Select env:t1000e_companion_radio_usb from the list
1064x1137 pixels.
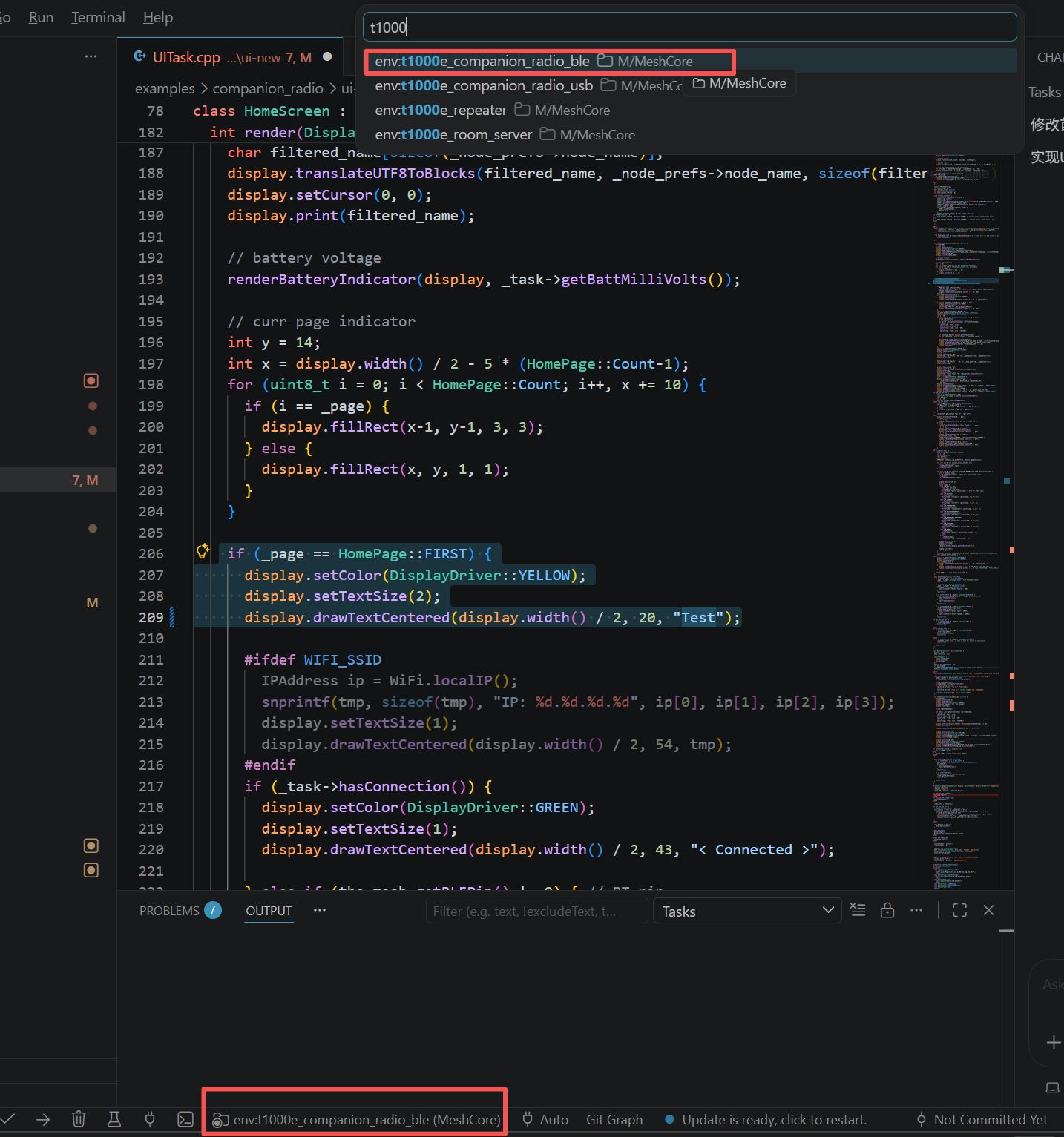[x=484, y=86]
